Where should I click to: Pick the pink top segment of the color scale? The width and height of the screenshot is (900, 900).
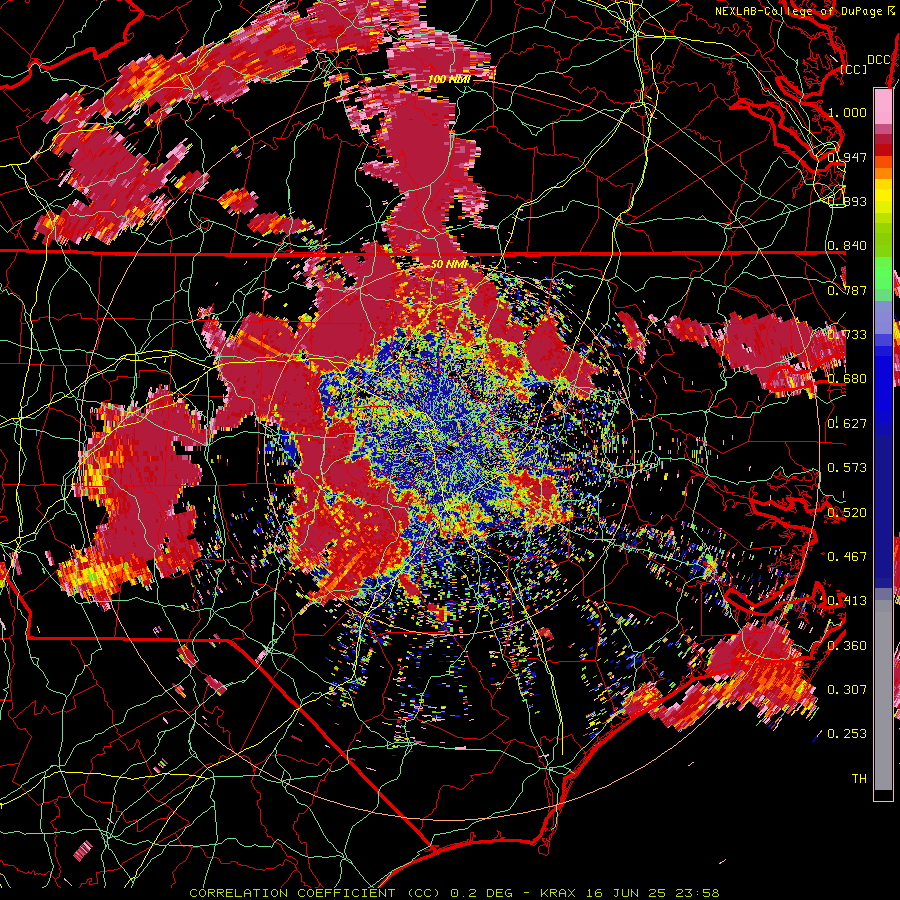(883, 107)
